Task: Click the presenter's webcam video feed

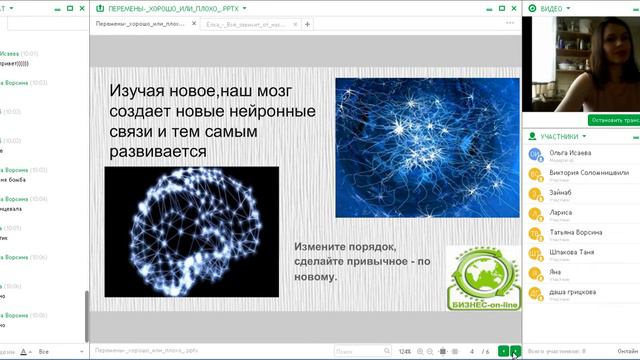Action: [581, 64]
